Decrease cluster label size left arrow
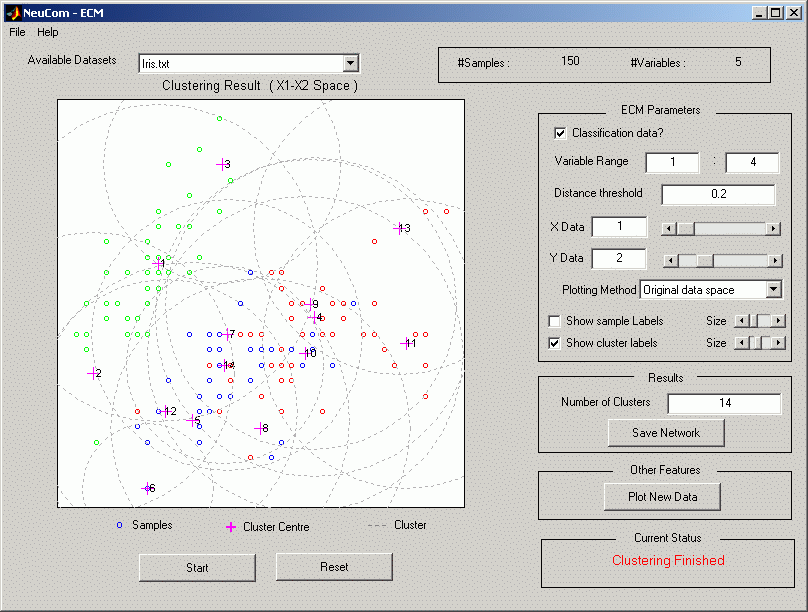This screenshot has width=808, height=612. coord(742,343)
